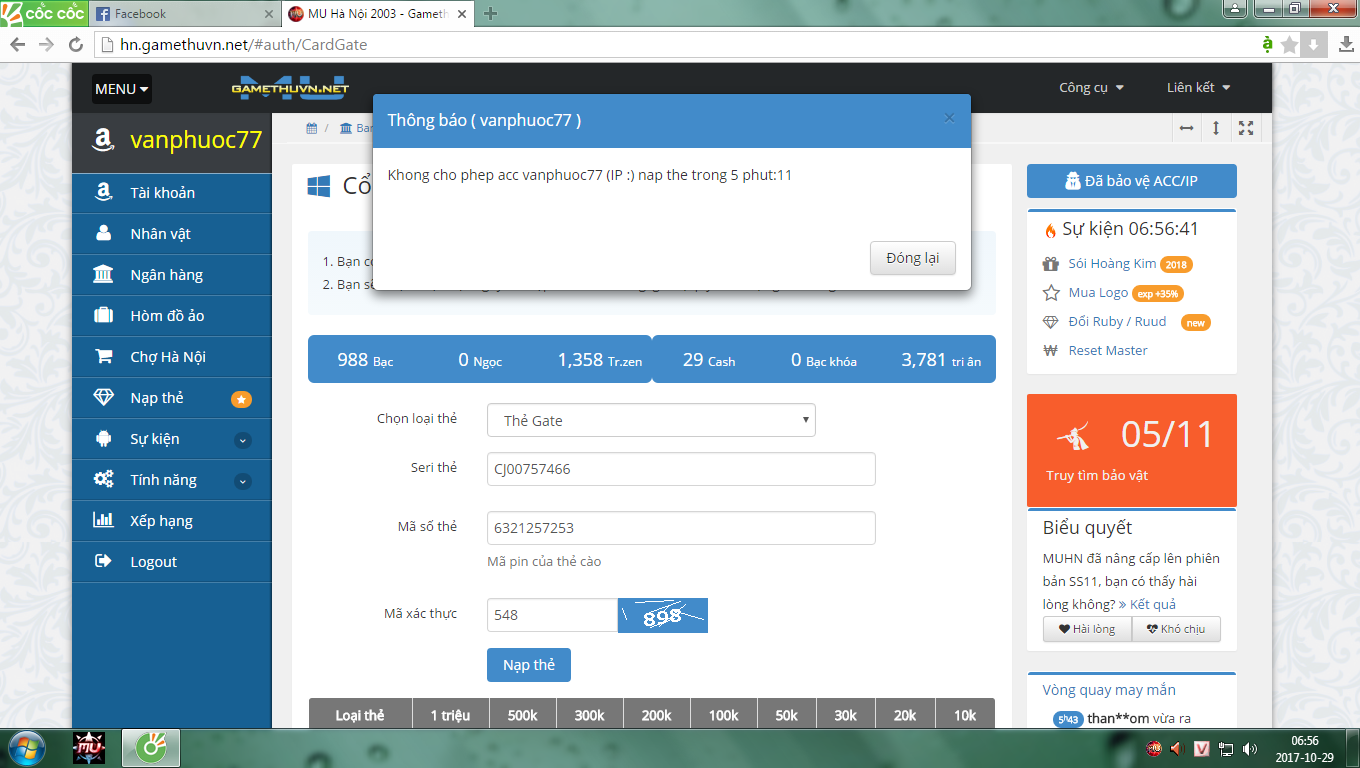Click the fullscreen expand icon

(1246, 128)
